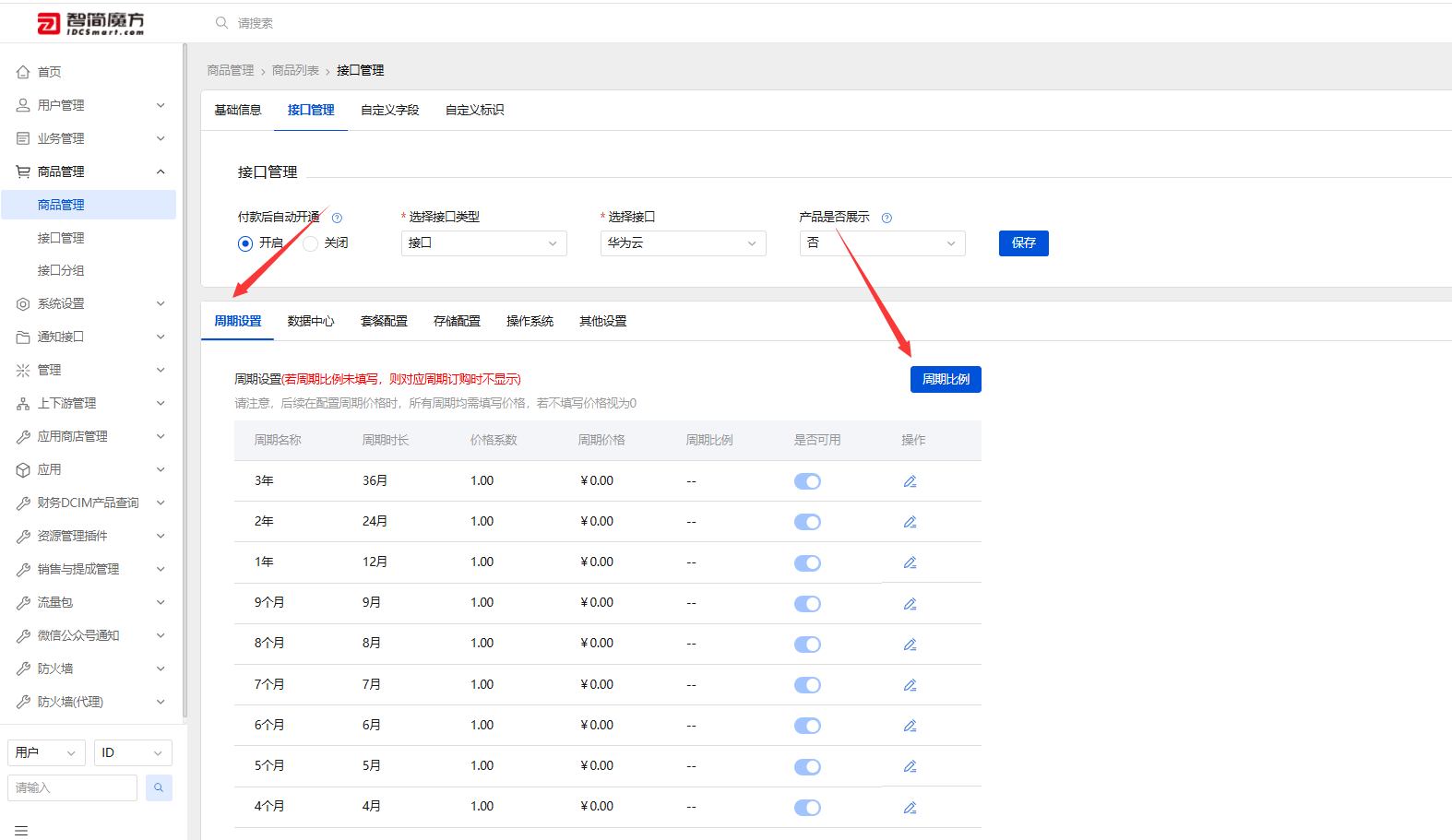Screen dimensions: 1452x840
Task: Toggle availability switch for 2年
Action: point(807,522)
